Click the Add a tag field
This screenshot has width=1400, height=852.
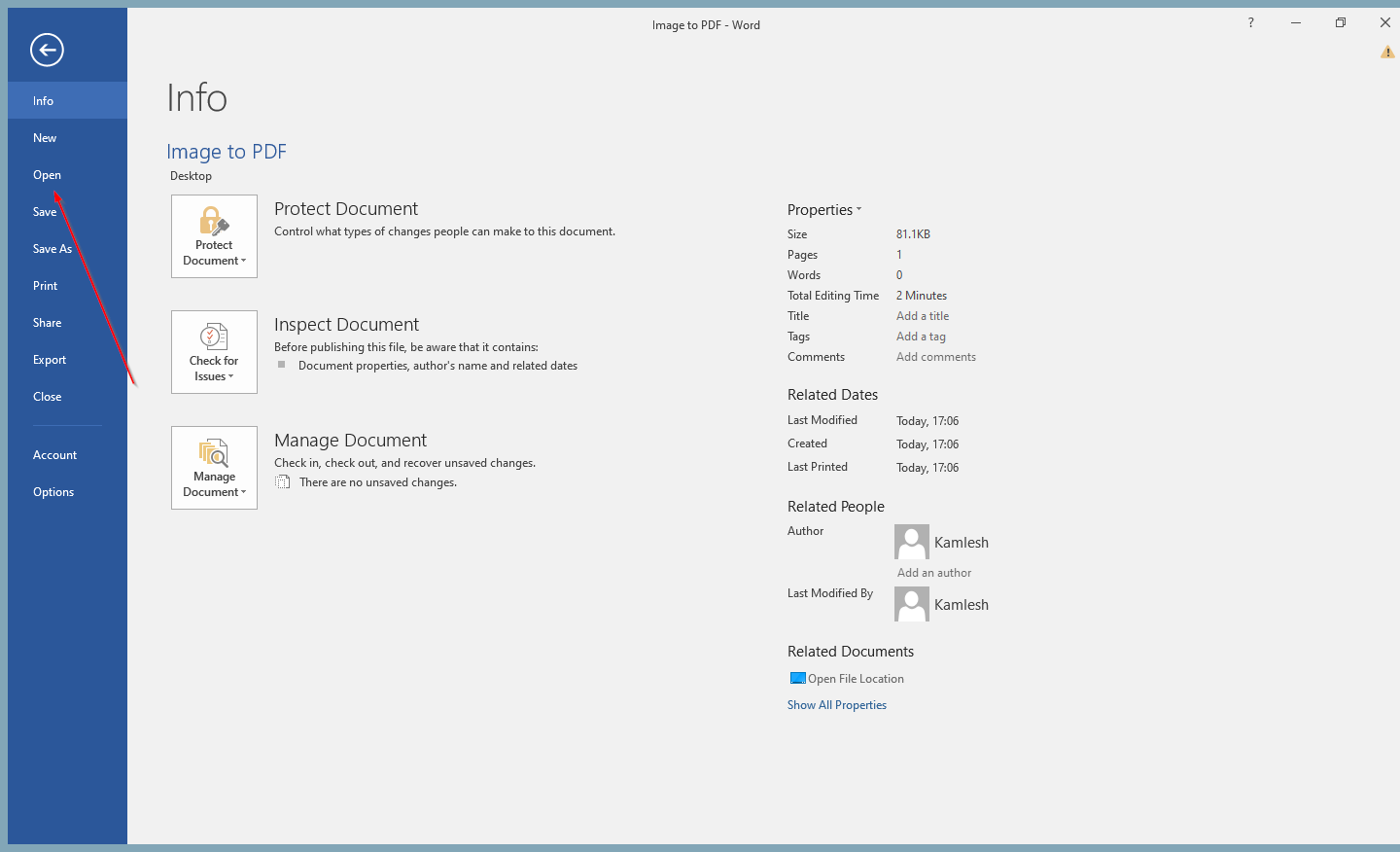(x=921, y=337)
